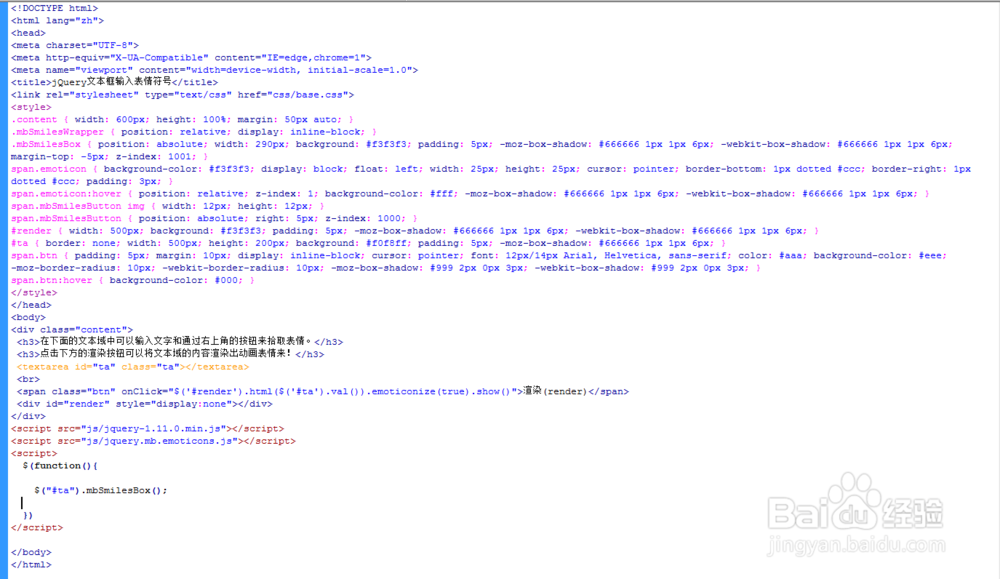Screen dimensions: 1000x579
Task: Click the $(function(){ line
Action: [x=60, y=465]
